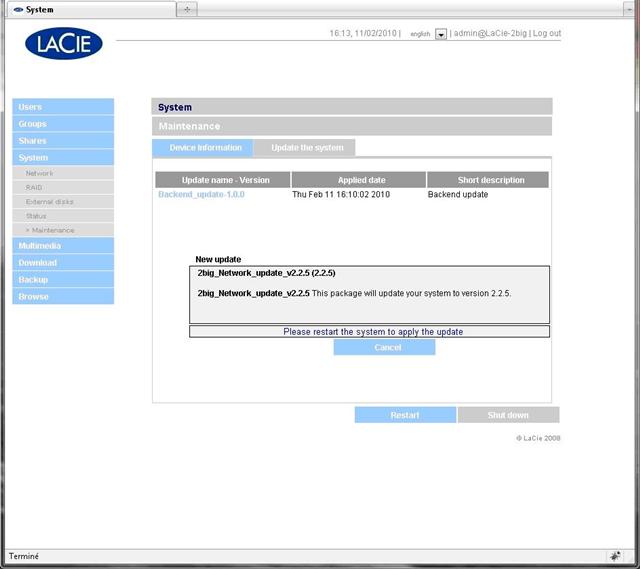Open the Shares section in sidebar

(33, 141)
